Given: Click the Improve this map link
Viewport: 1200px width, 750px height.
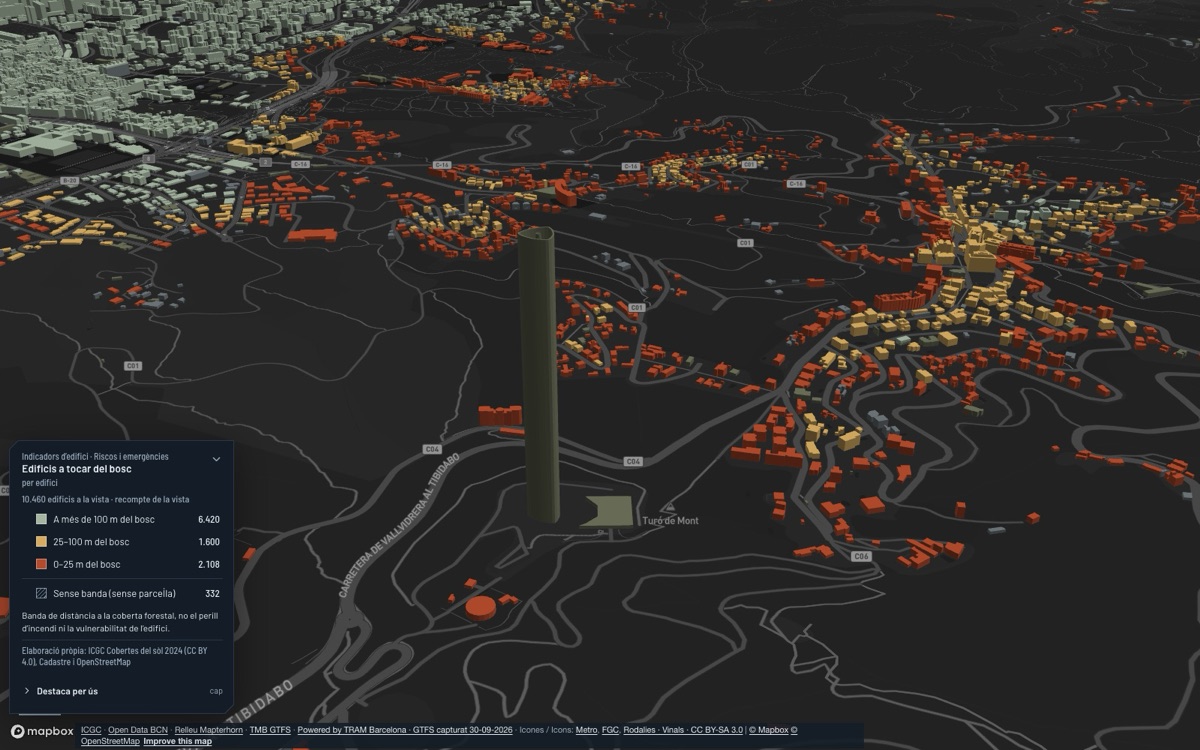Looking at the screenshot, I should pos(177,741).
